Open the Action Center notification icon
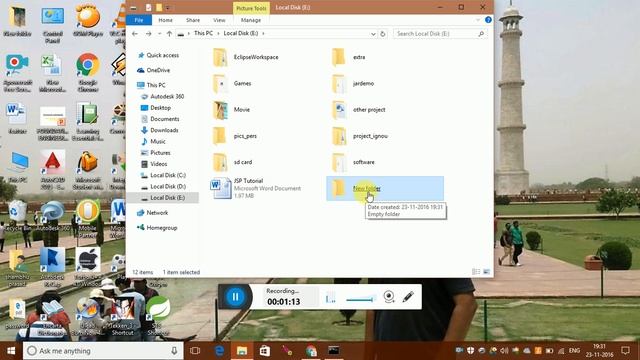 pyautogui.click(x=625, y=351)
